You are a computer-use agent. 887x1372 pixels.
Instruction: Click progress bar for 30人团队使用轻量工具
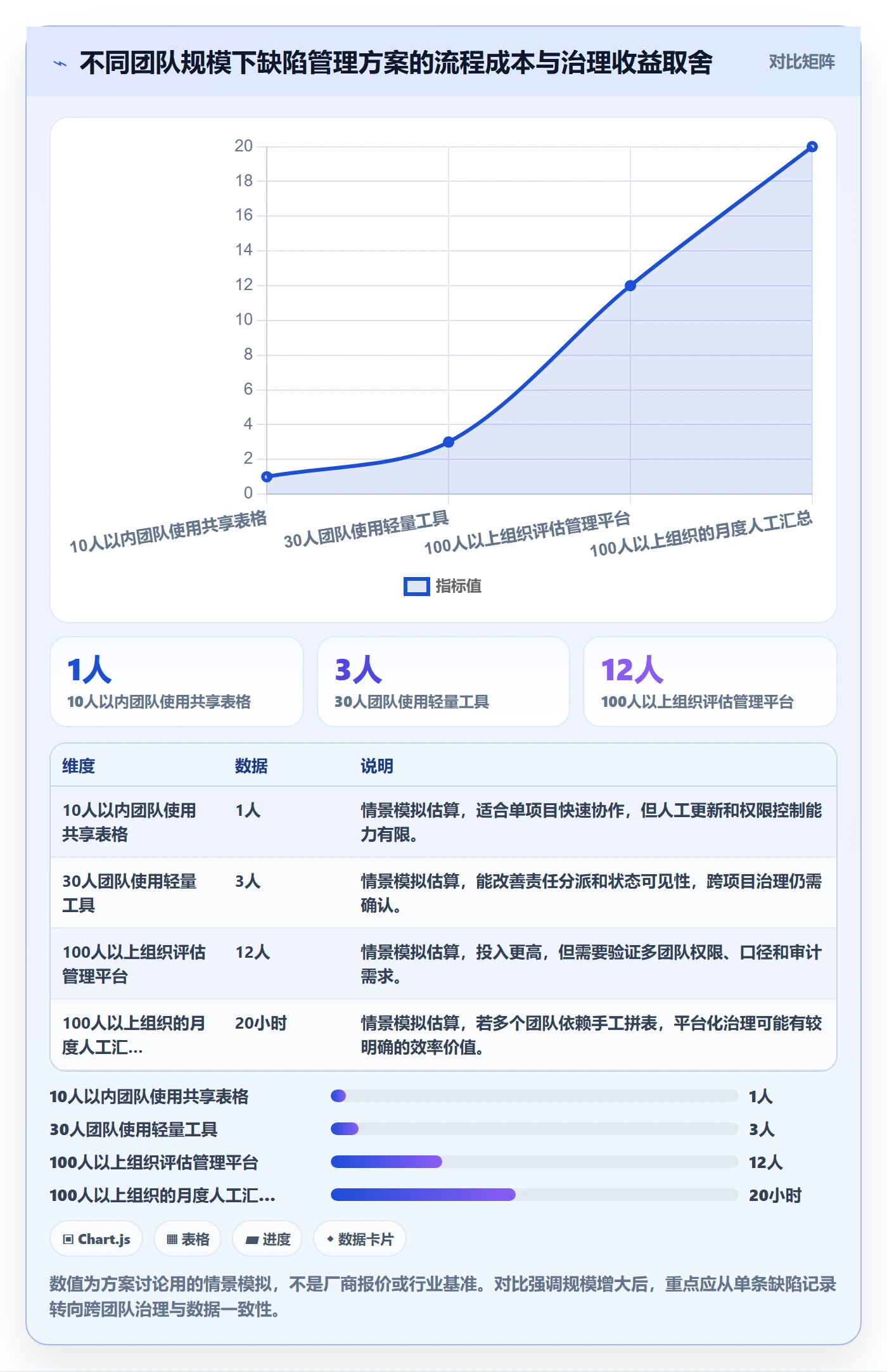click(534, 1129)
